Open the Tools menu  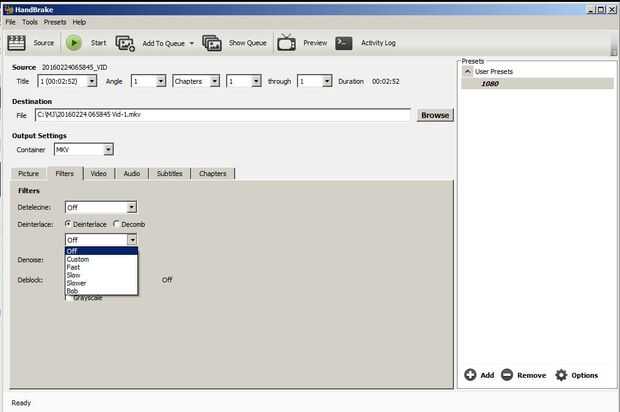point(30,22)
